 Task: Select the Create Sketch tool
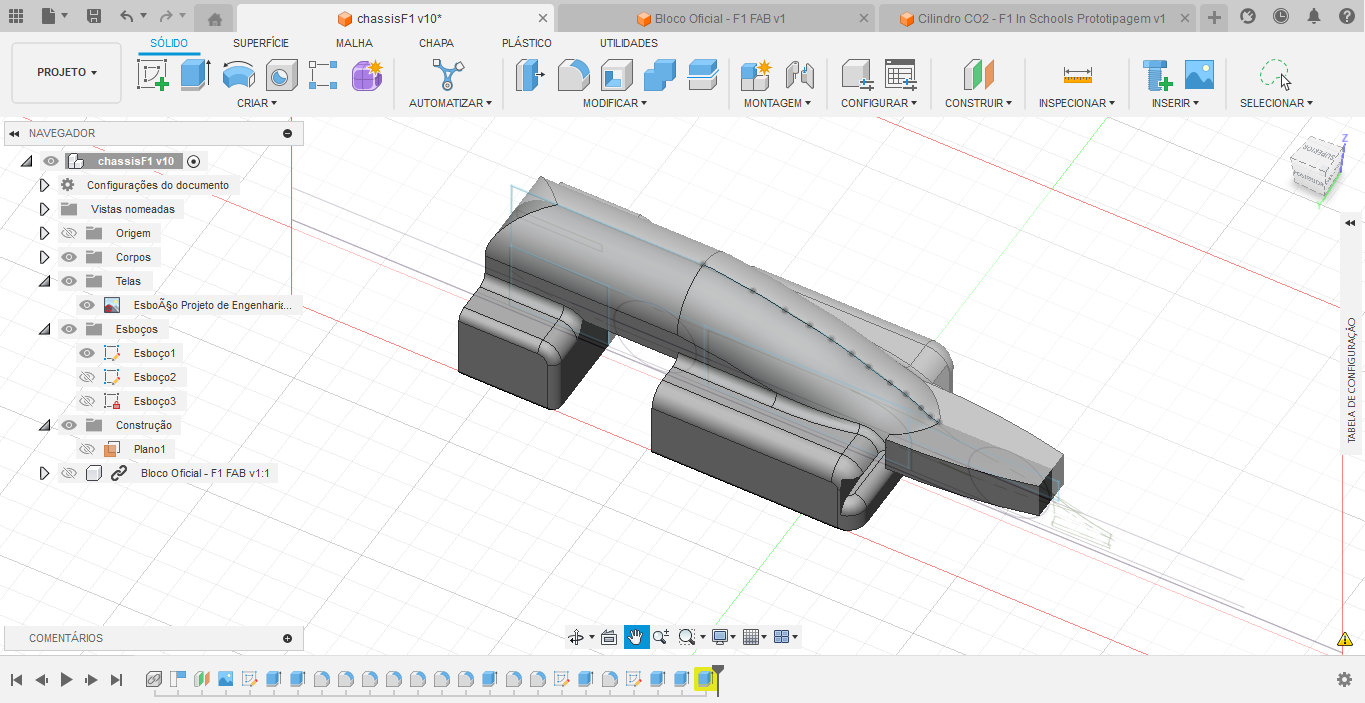point(155,74)
